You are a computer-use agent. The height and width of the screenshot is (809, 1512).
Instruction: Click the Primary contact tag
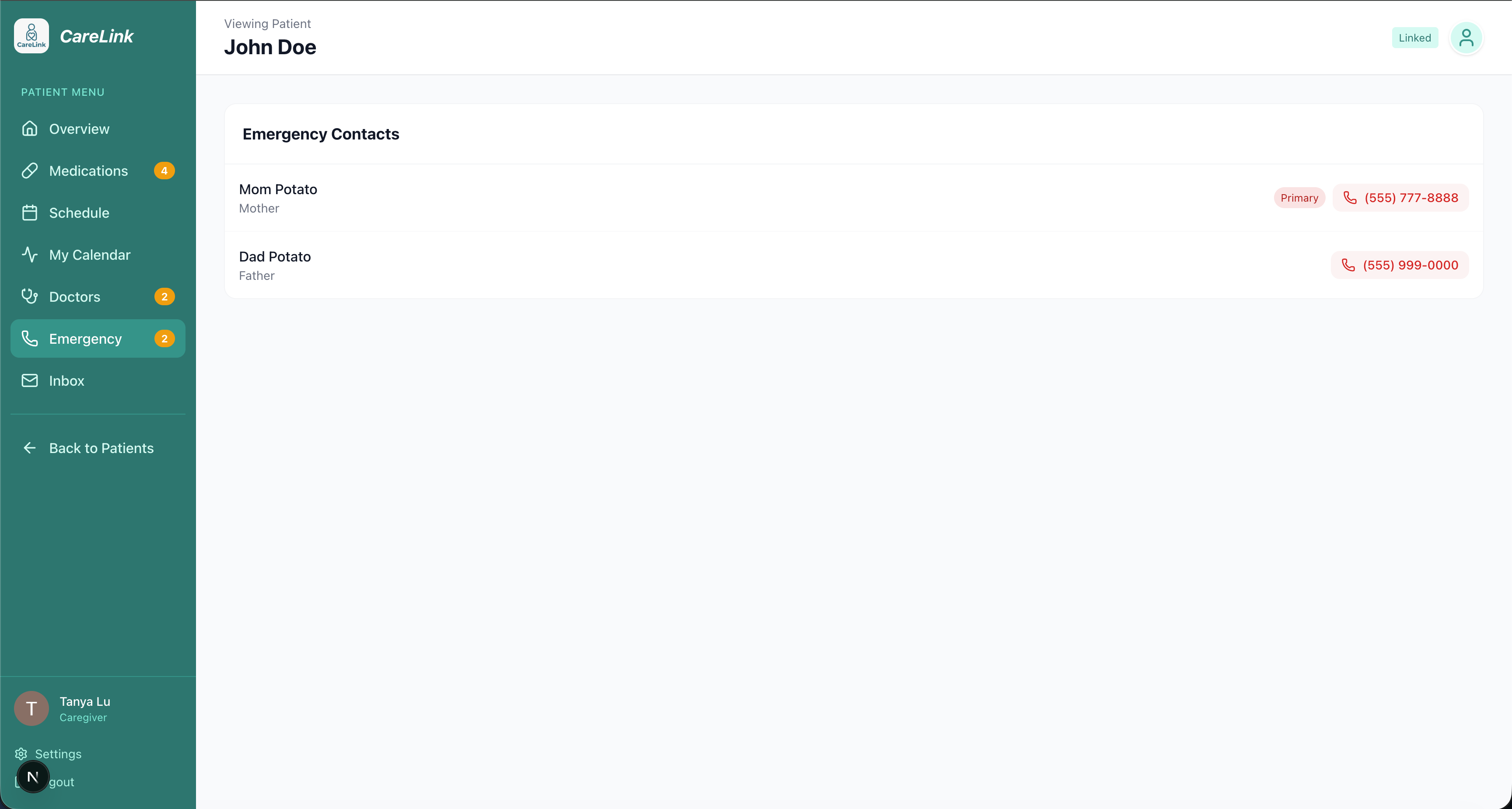[1299, 198]
